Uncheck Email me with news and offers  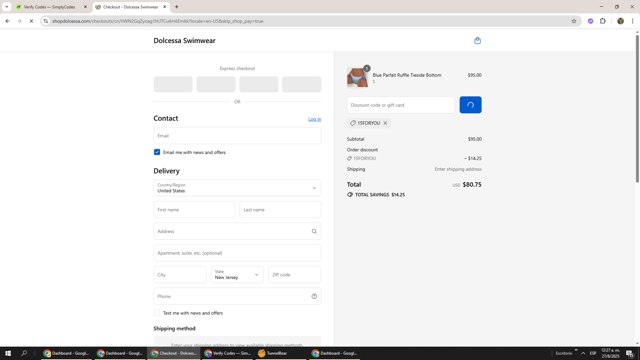coord(157,152)
